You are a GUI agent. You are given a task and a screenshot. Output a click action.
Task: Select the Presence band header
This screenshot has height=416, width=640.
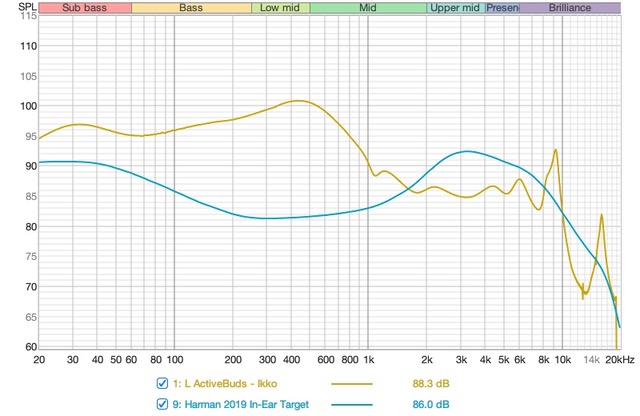pos(502,8)
